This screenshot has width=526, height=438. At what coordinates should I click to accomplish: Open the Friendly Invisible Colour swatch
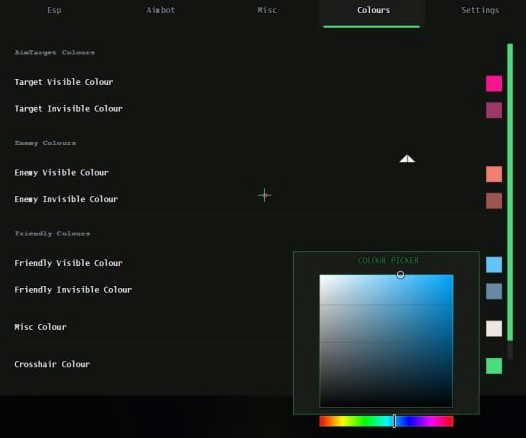(494, 291)
